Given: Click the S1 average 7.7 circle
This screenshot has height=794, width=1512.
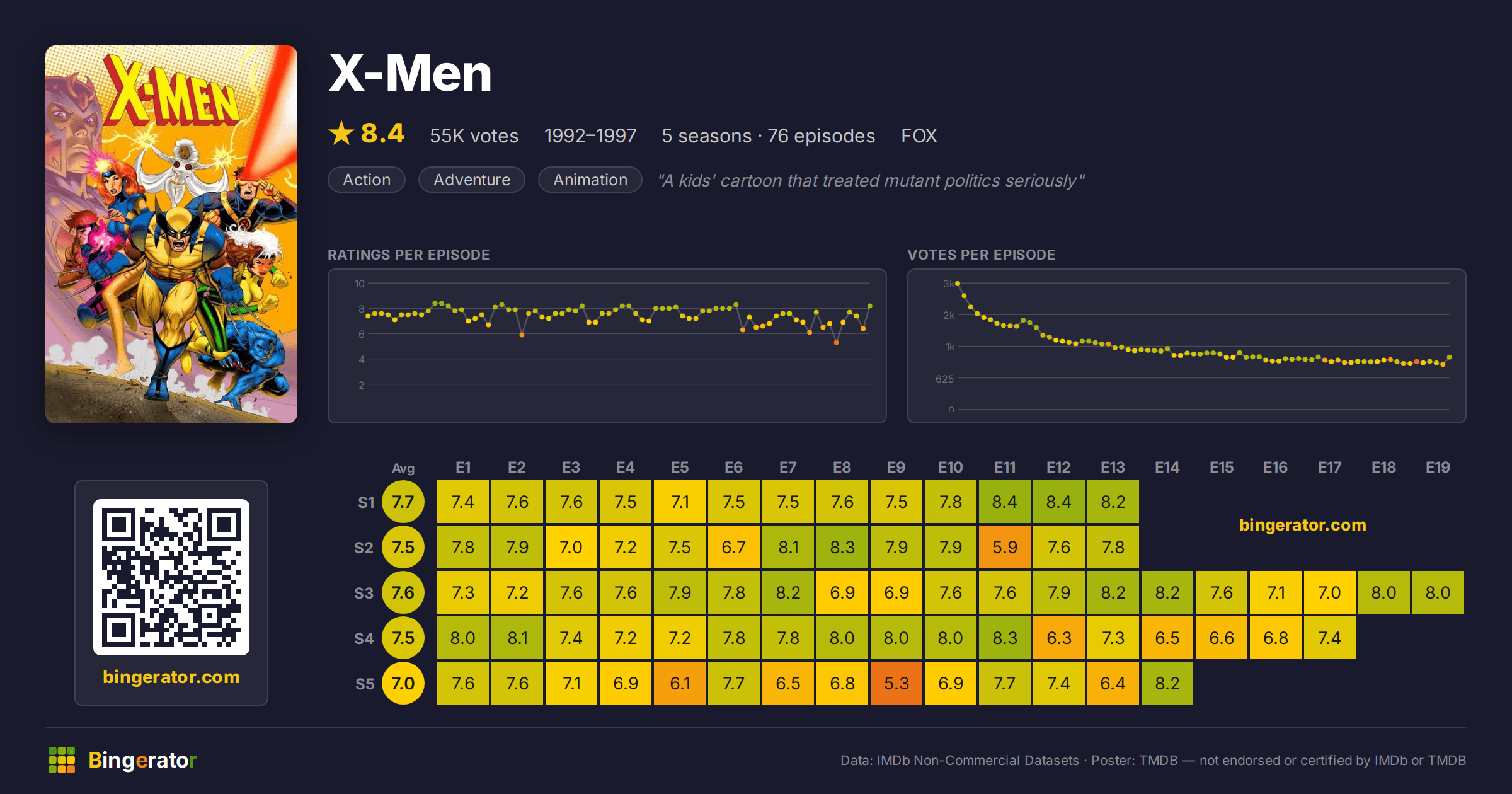Looking at the screenshot, I should click(403, 502).
